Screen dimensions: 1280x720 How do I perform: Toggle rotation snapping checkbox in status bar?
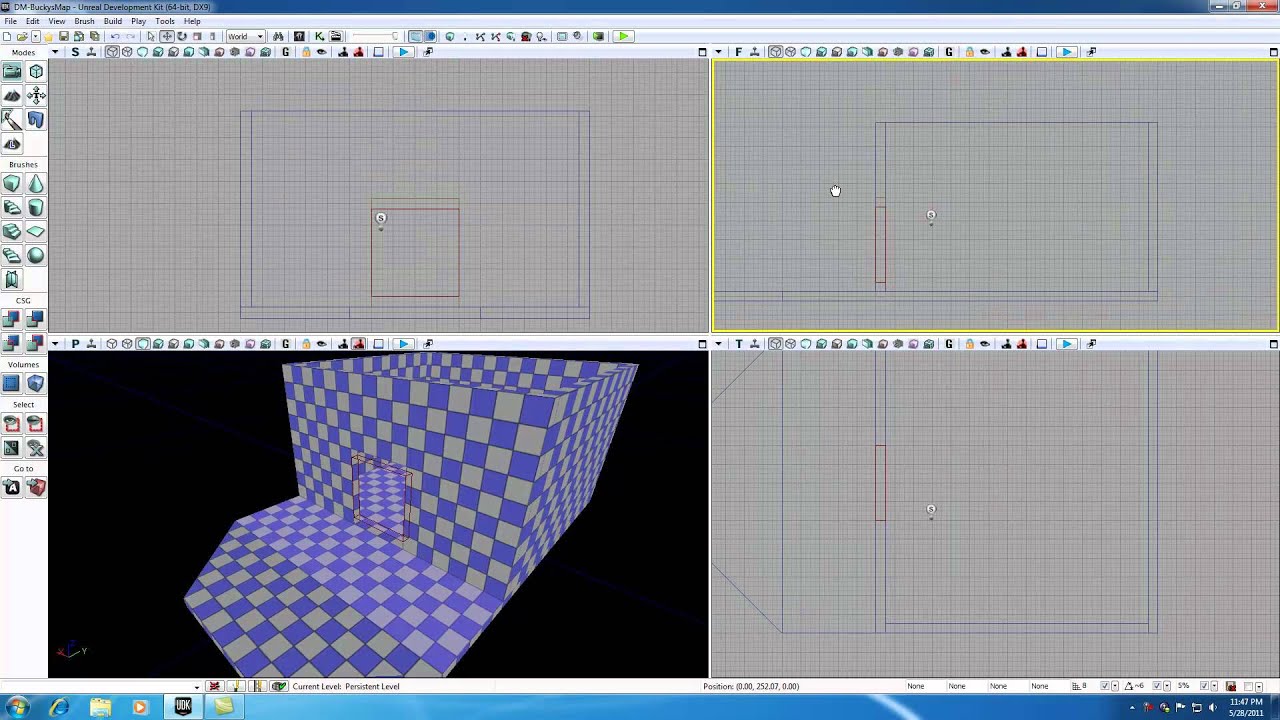point(1157,686)
